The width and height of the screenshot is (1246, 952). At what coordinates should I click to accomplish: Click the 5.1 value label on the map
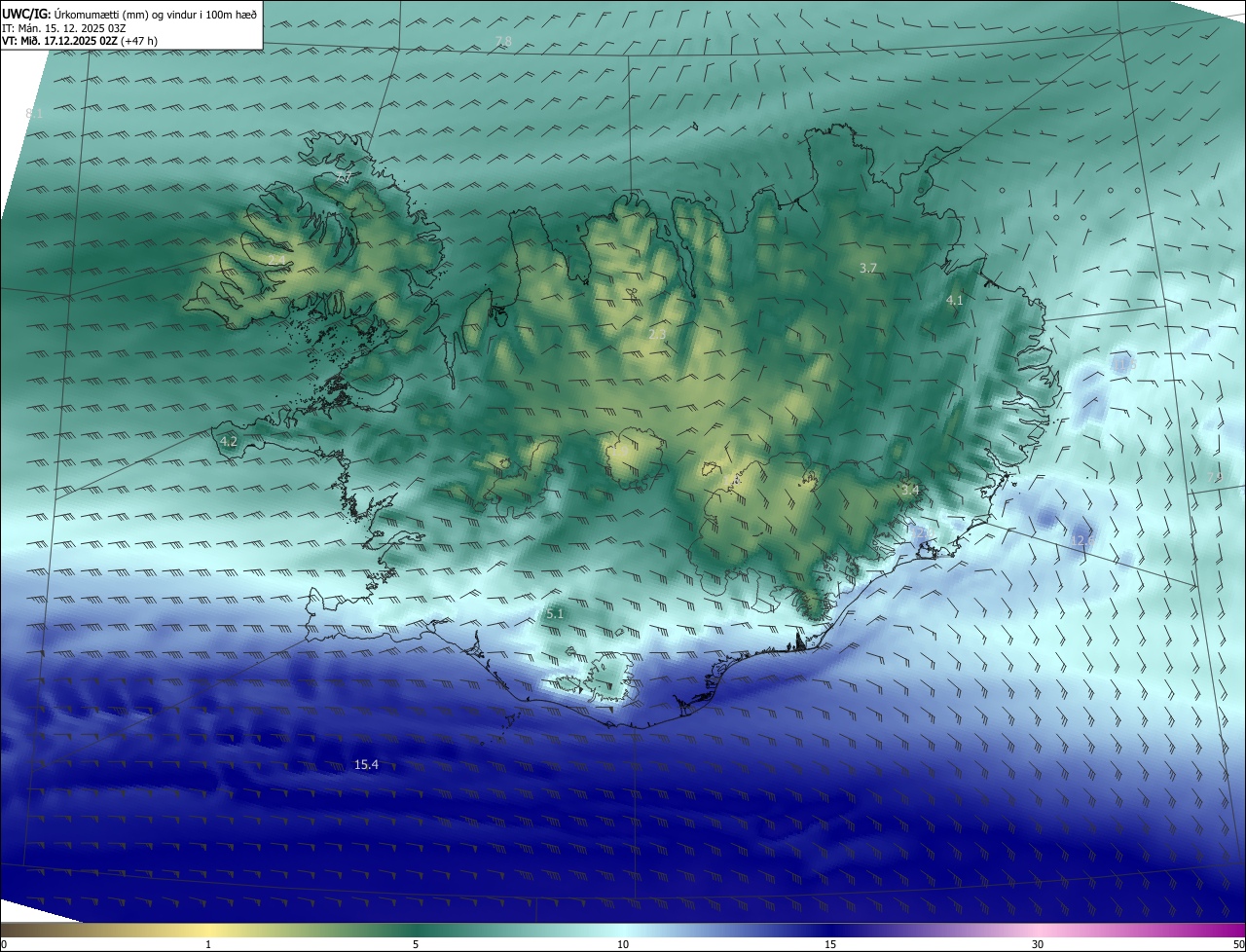click(555, 614)
